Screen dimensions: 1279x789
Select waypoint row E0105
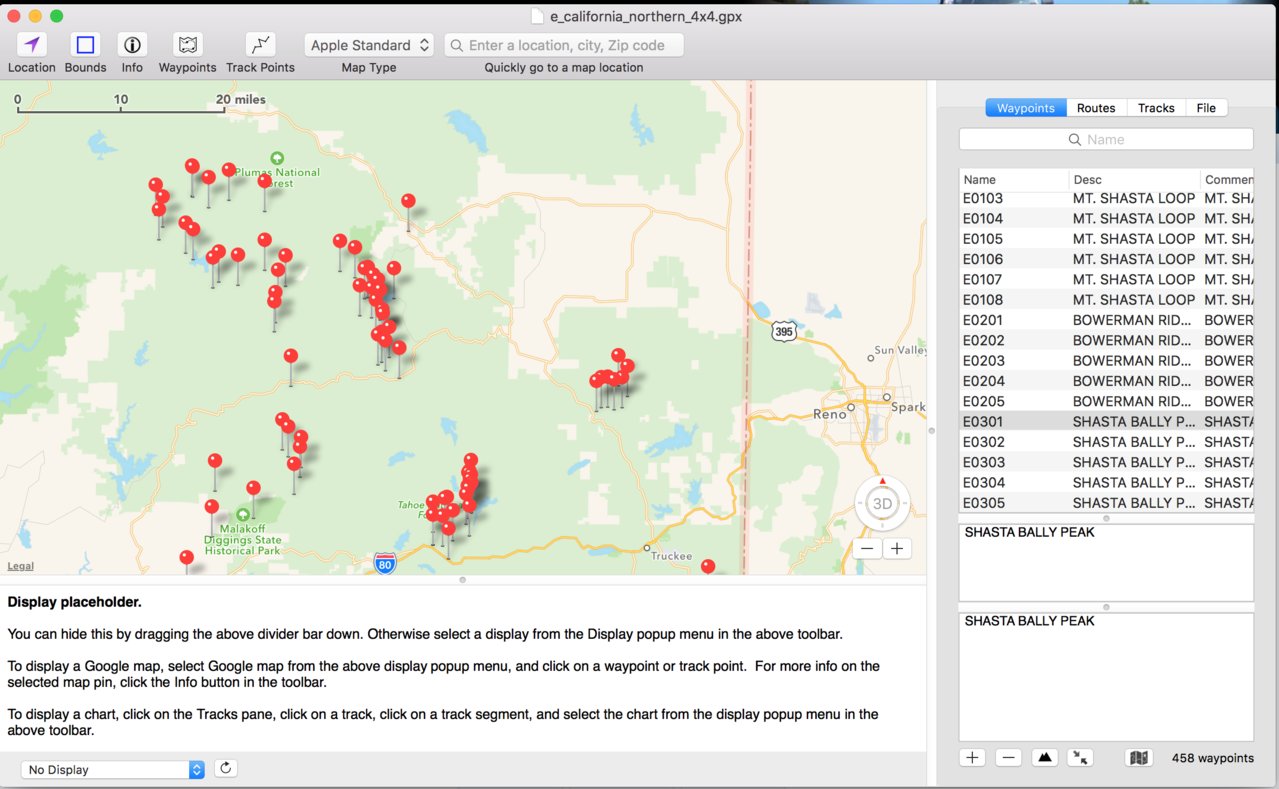[1106, 239]
